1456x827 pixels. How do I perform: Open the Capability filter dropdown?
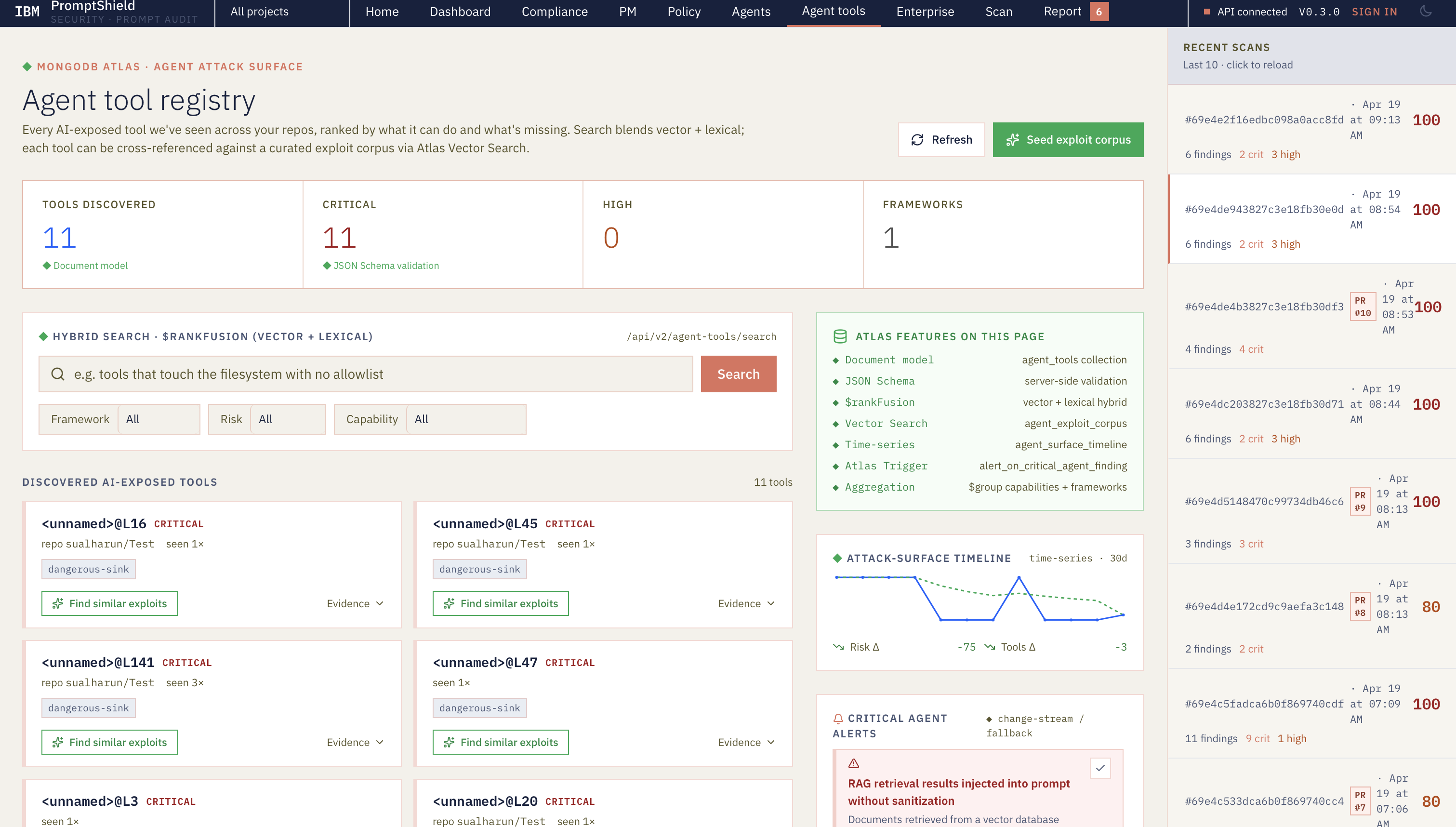(465, 419)
